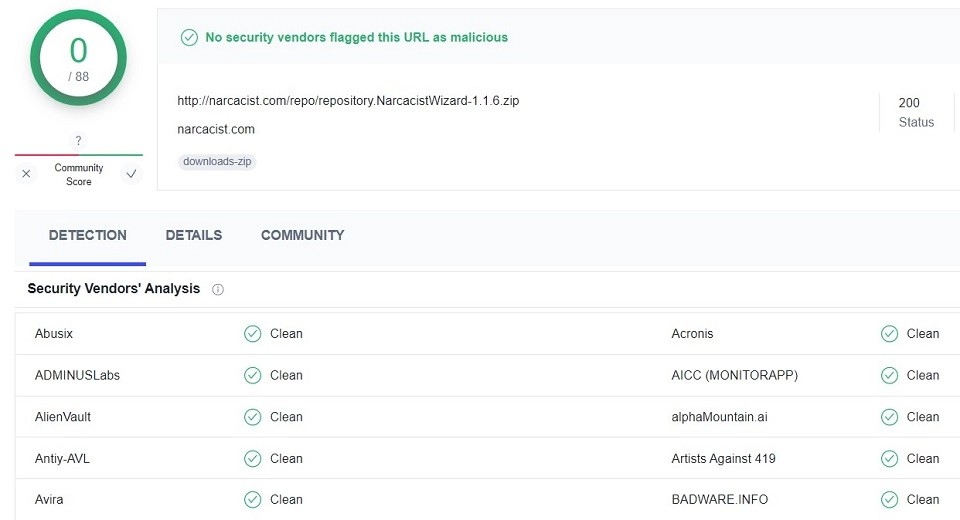Select the Acronis vendor name
Image resolution: width=960 pixels, height=520 pixels.
click(692, 334)
